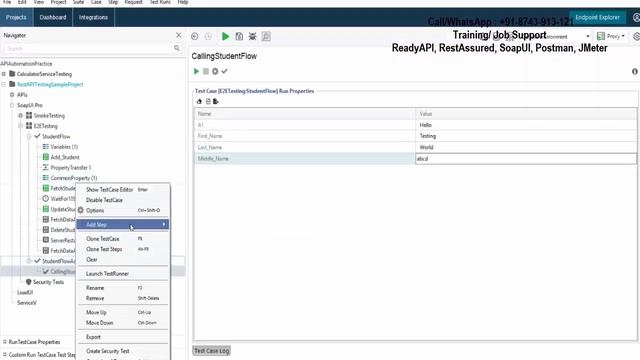Choose Launch TestRunner in context menu
This screenshot has height=360, width=640.
(122, 273)
